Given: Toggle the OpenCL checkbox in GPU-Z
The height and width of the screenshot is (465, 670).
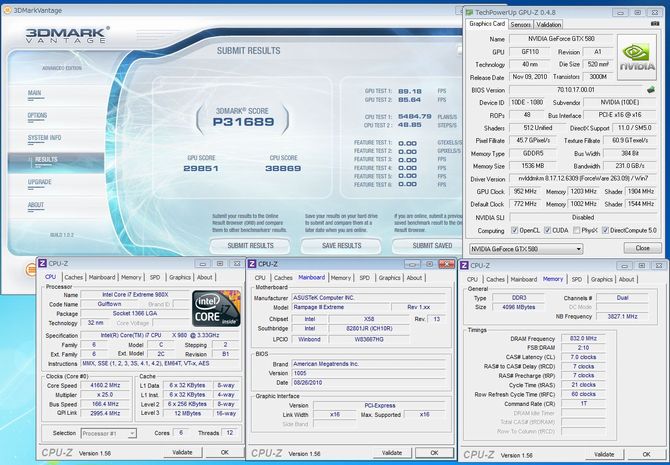Looking at the screenshot, I should (x=514, y=230).
